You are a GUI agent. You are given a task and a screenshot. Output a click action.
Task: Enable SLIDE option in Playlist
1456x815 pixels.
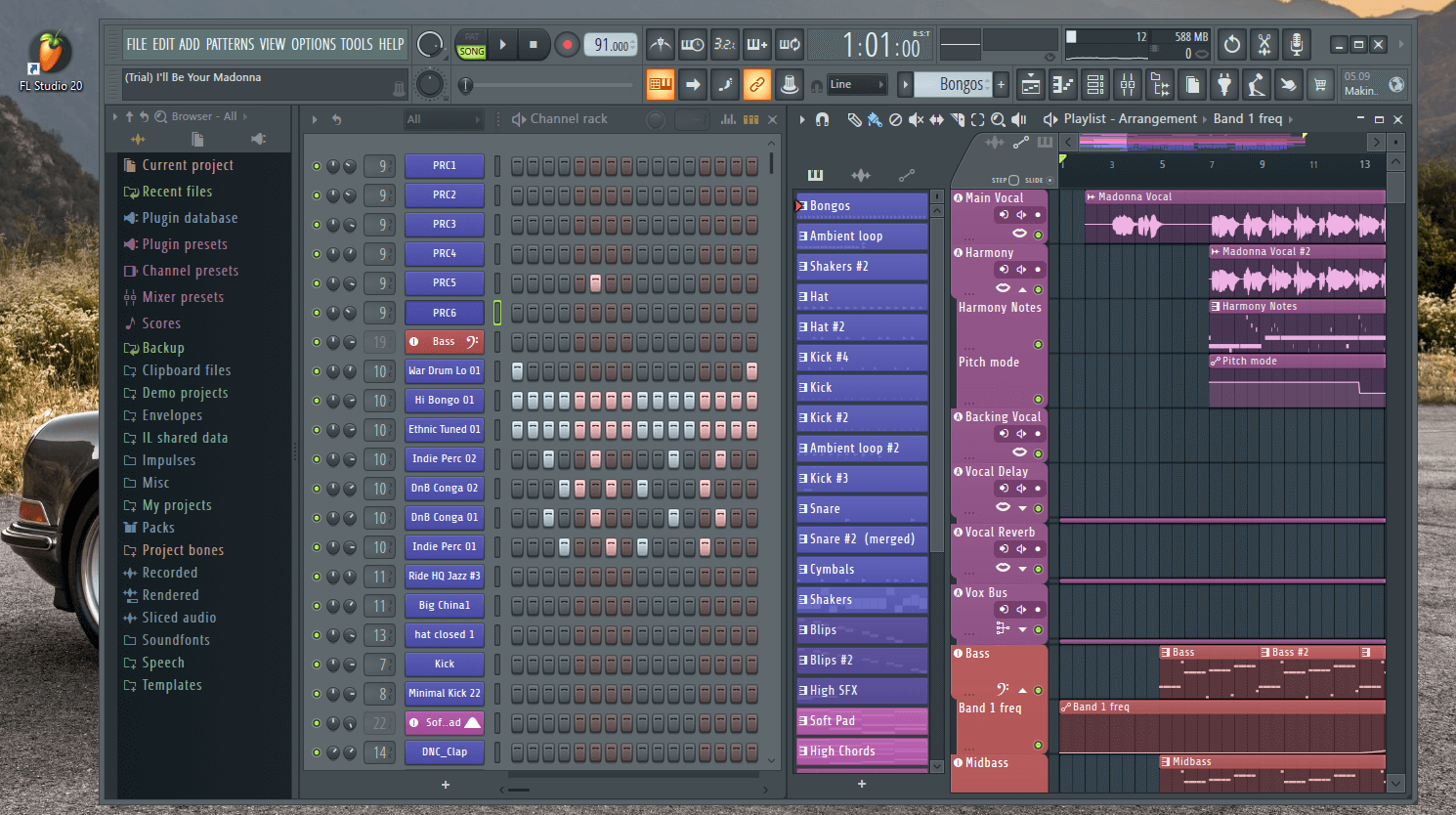1049,180
